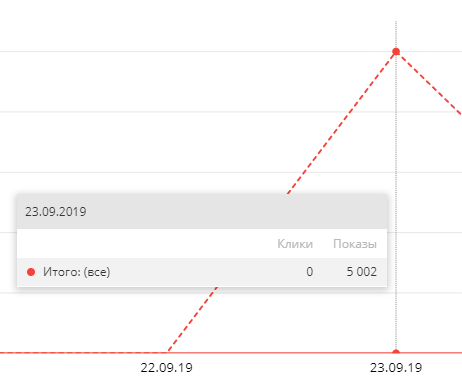462x387 pixels.
Task: Click the 5 002 impressions value
Action: [362, 272]
